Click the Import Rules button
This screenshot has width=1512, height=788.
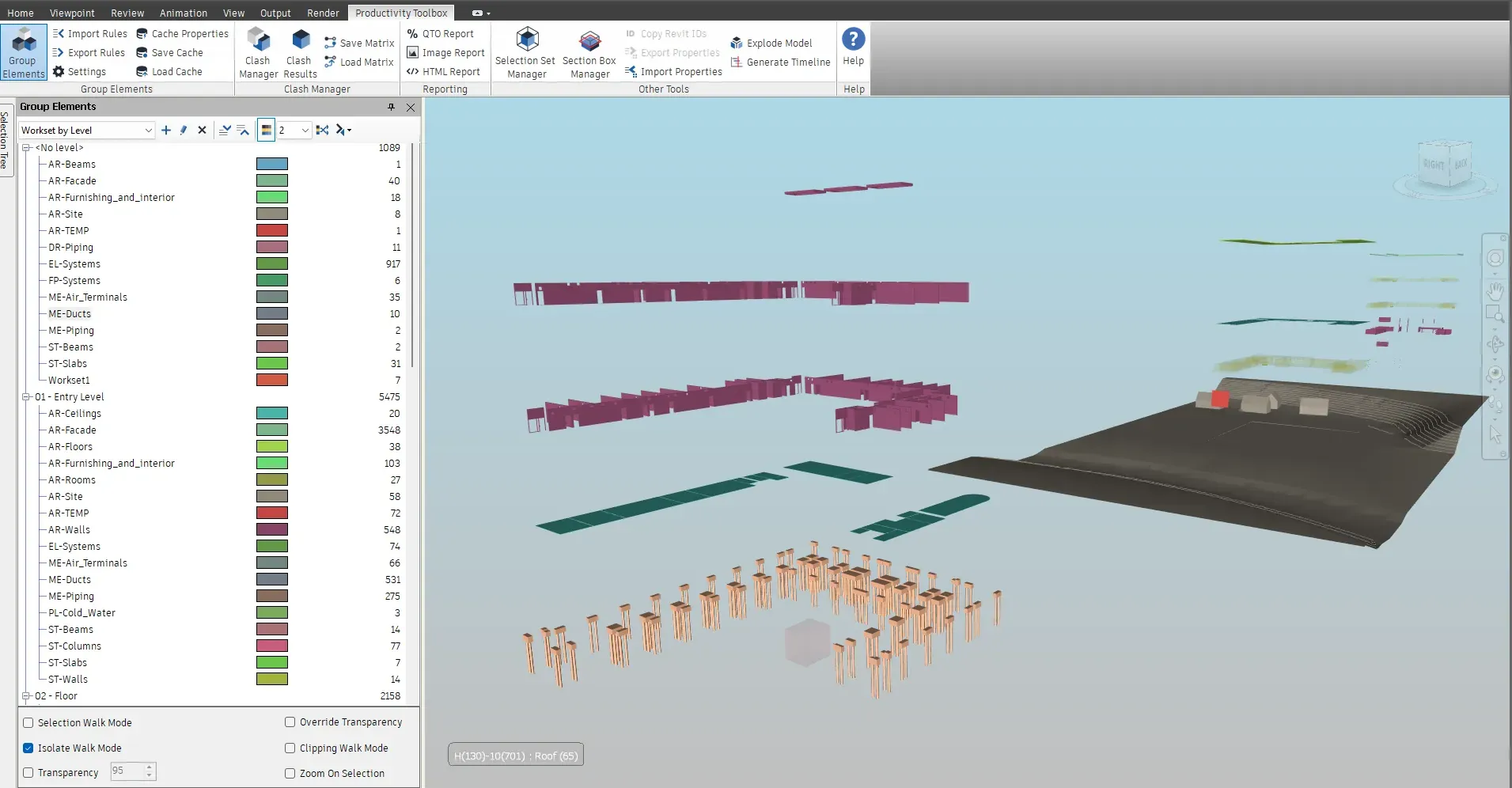click(90, 33)
